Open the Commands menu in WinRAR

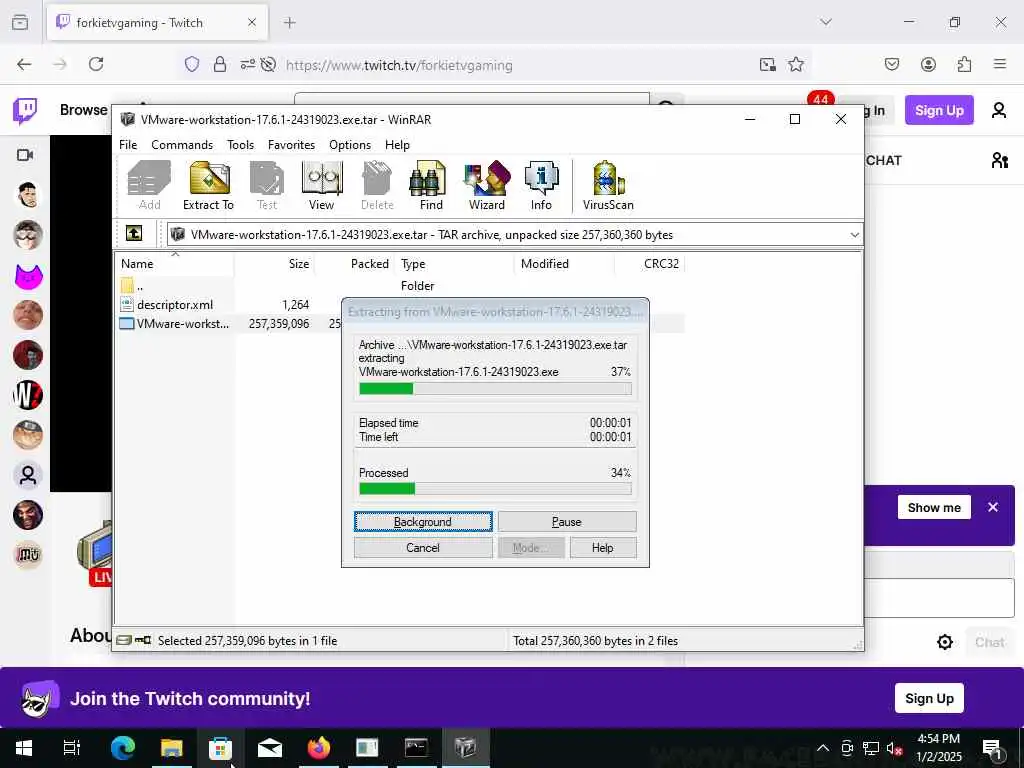[x=182, y=145]
